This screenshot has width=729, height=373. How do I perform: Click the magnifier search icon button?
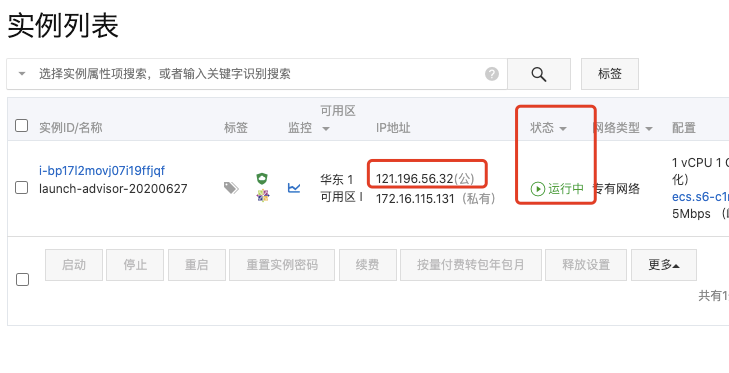point(538,74)
